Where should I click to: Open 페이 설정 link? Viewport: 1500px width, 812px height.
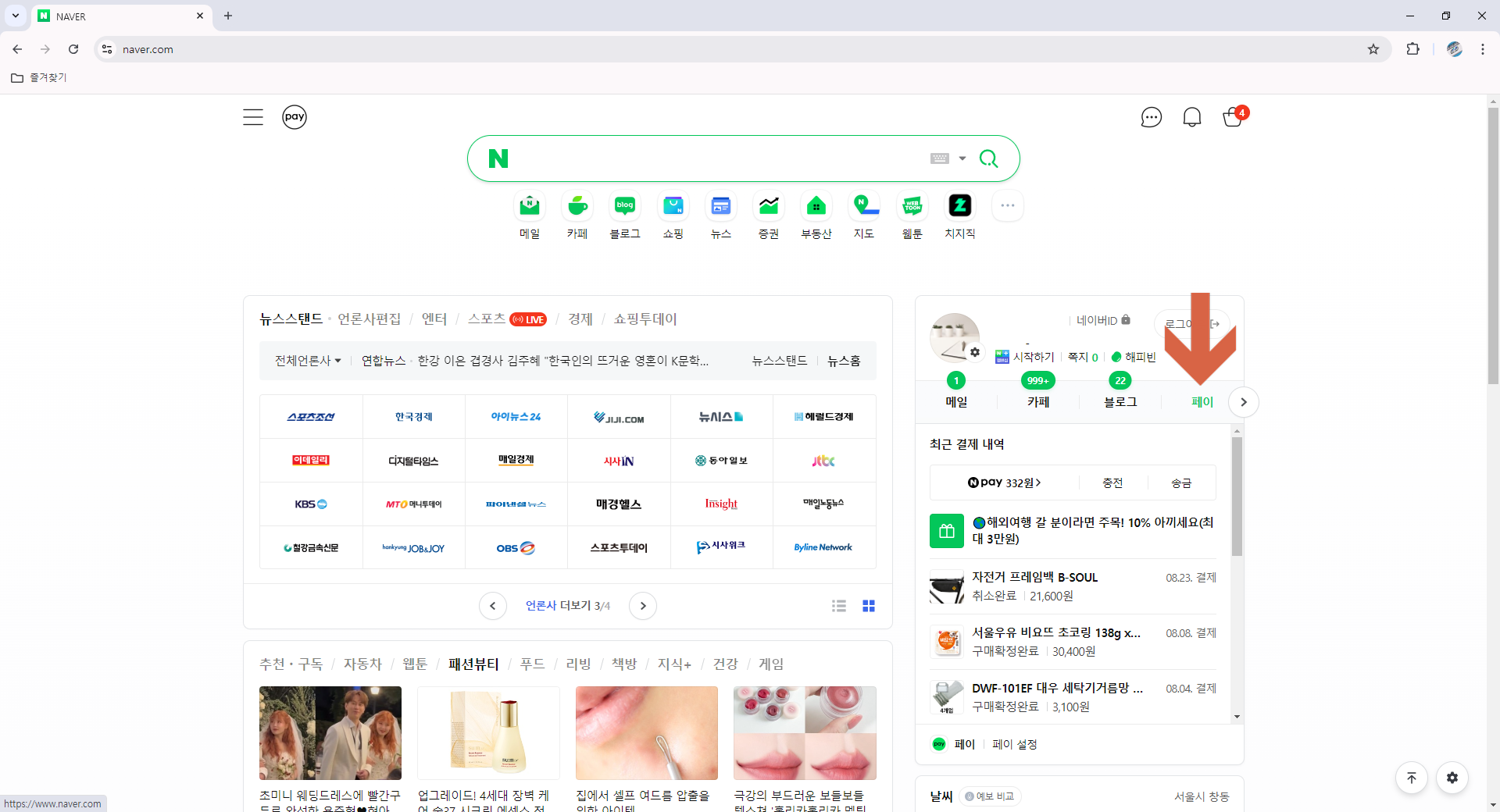coord(1014,744)
